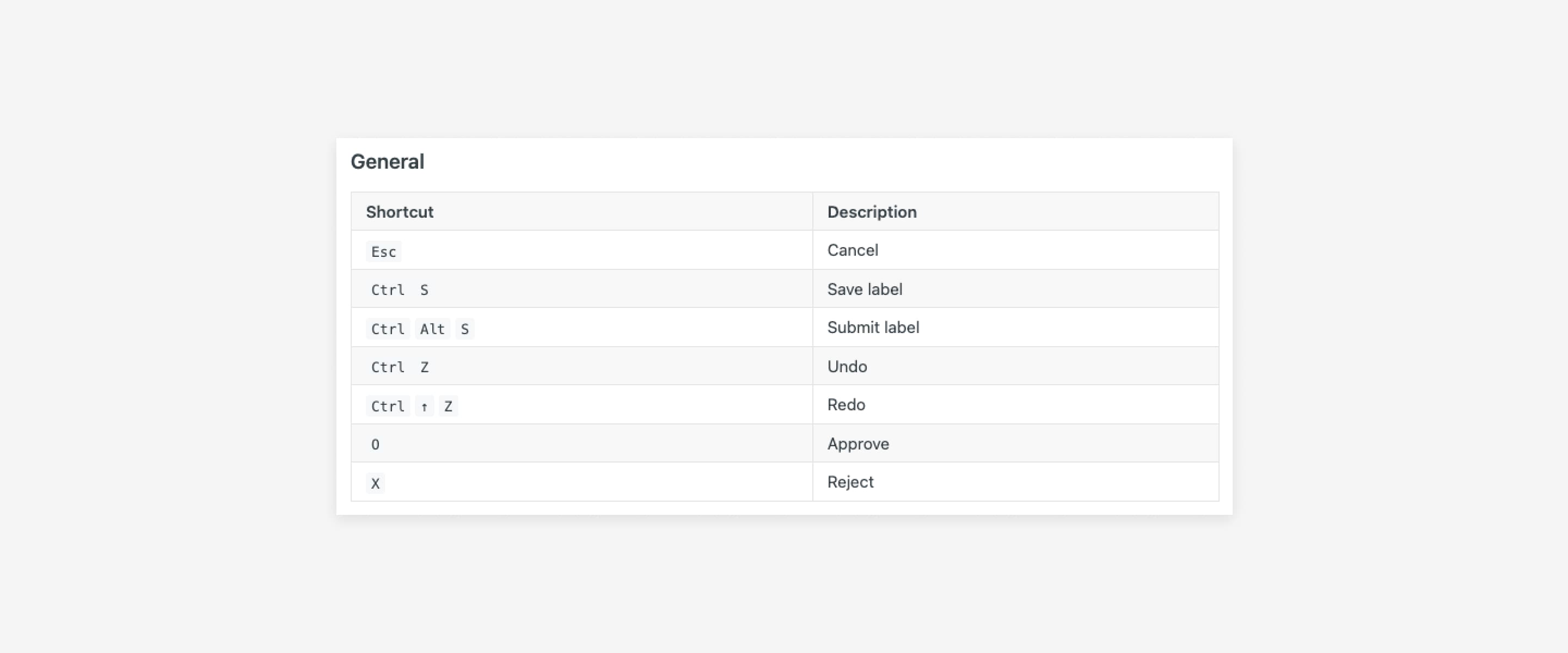Click the S key in Save label row
Image resolution: width=1568 pixels, height=653 pixels.
click(x=424, y=289)
